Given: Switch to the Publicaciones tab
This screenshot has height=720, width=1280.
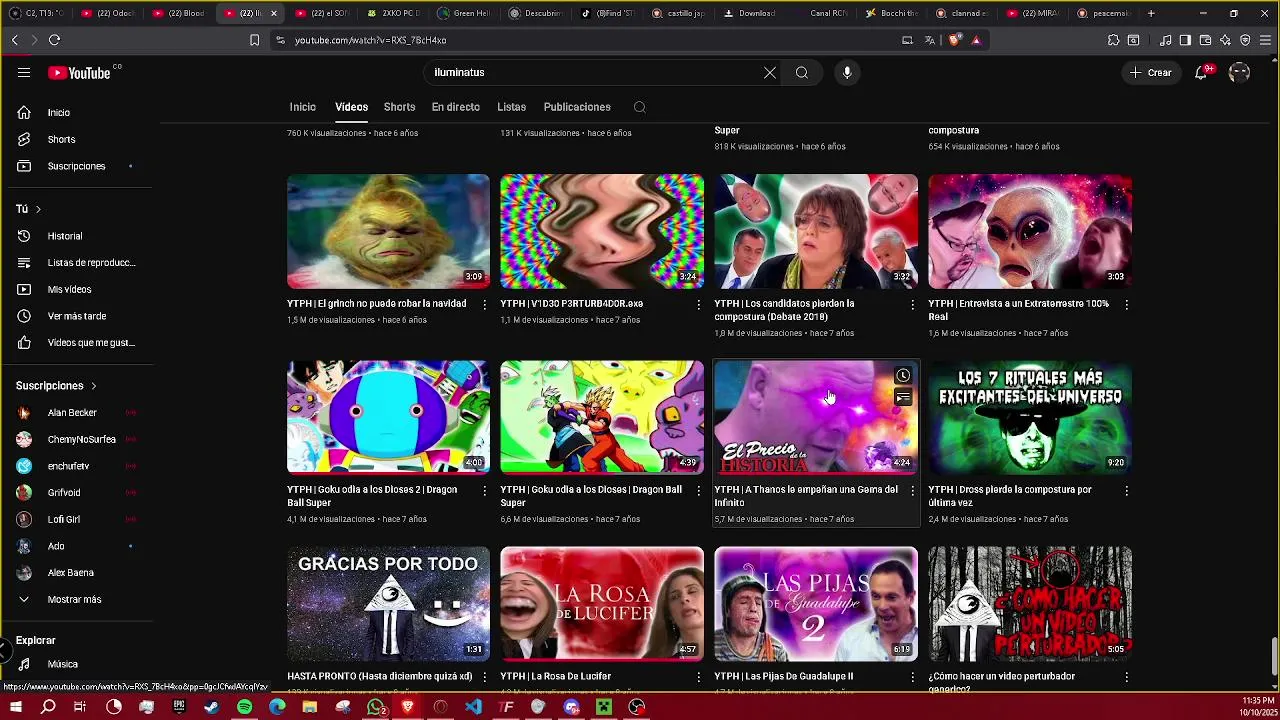Looking at the screenshot, I should point(577,107).
